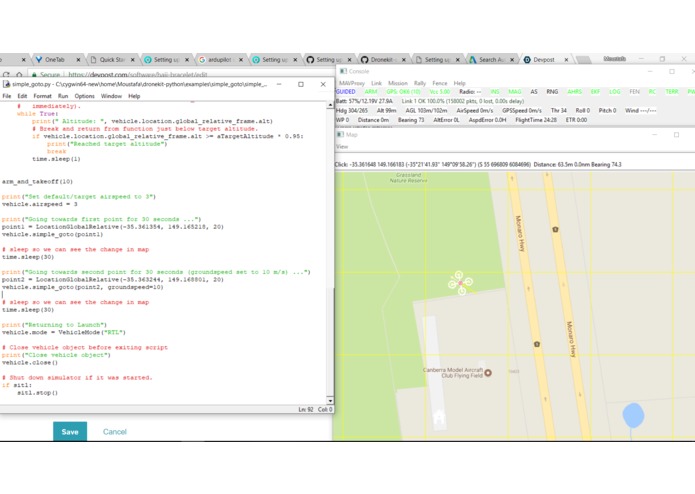Click the Batt: 57%/12.19V 27.9A readout
695x494 pixels.
point(364,101)
